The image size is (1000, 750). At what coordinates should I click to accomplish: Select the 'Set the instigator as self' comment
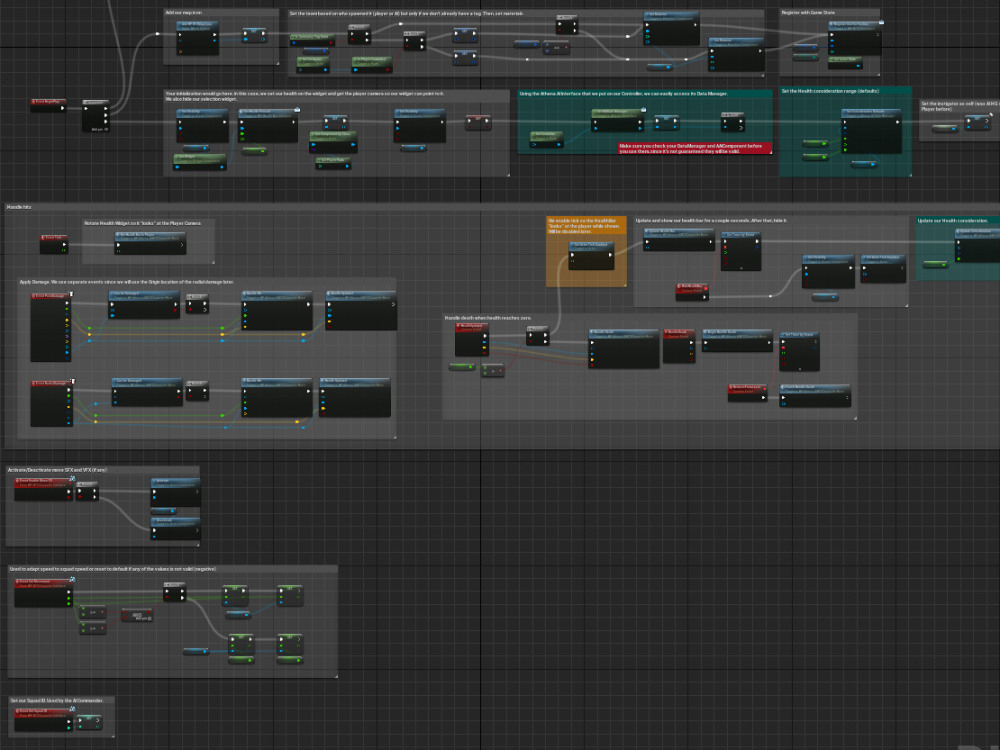coord(959,106)
